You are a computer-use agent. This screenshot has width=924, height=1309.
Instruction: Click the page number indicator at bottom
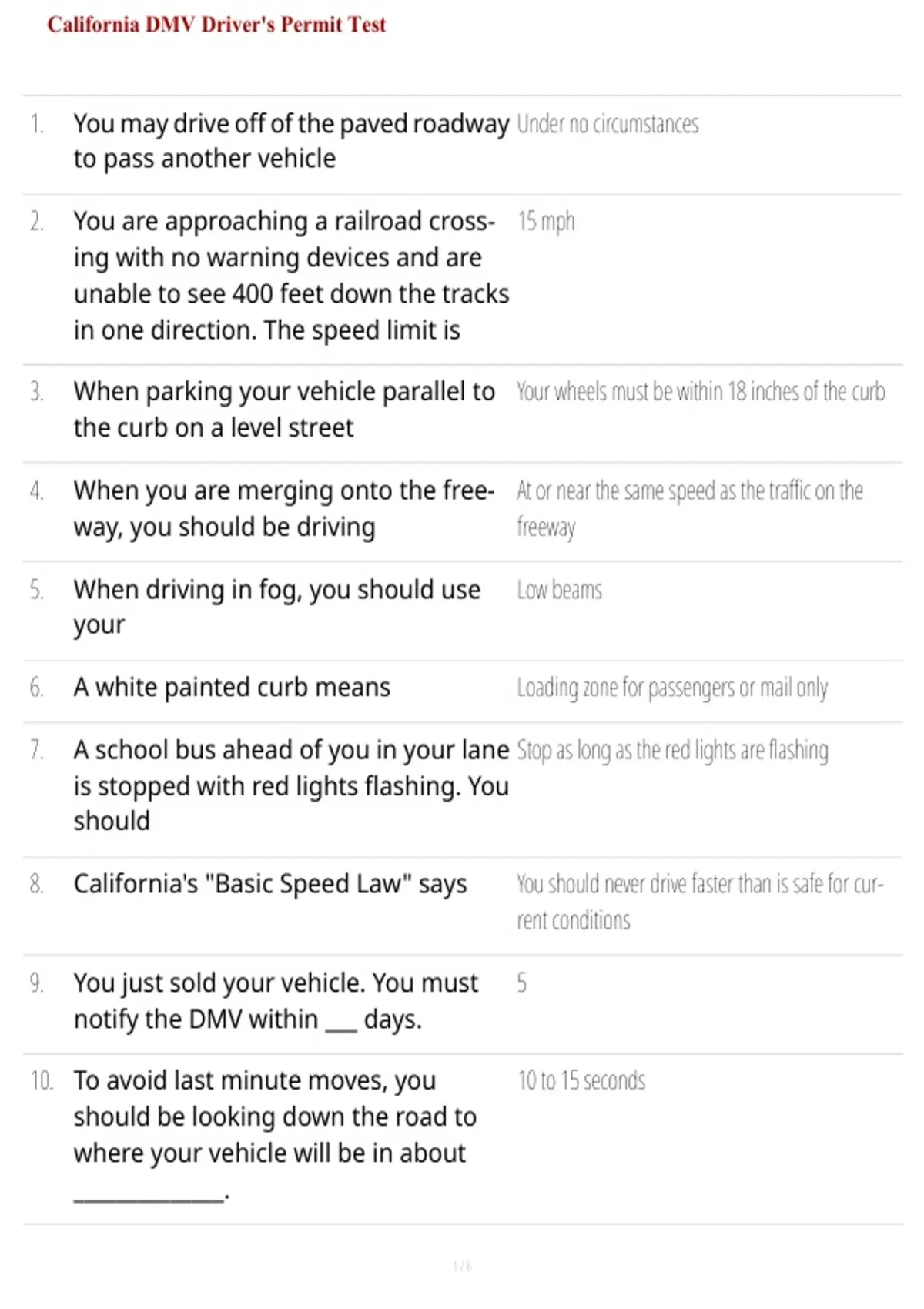(x=462, y=1267)
